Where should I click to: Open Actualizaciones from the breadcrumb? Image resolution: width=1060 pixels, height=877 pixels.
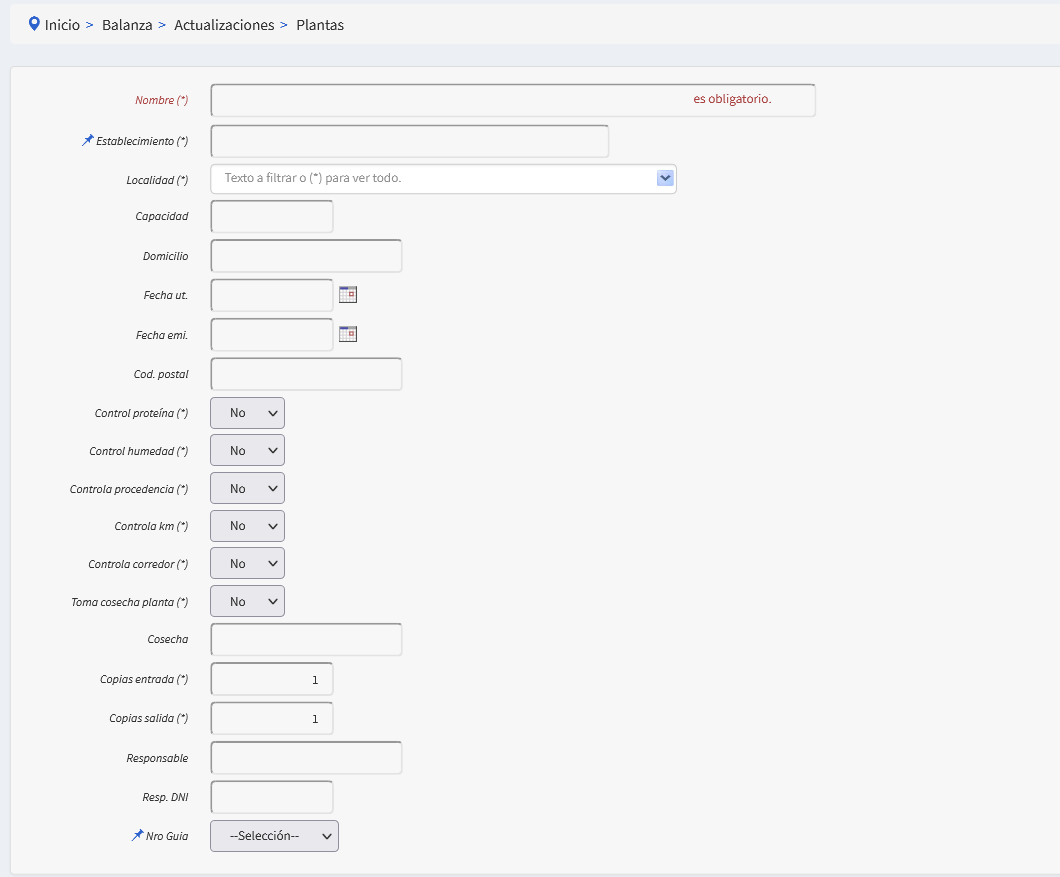click(224, 25)
